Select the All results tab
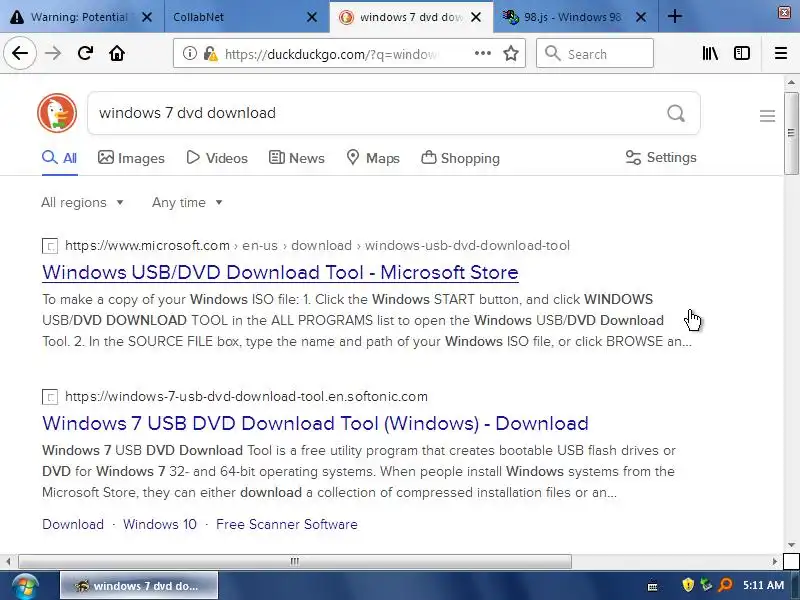This screenshot has height=600, width=800. [x=60, y=158]
